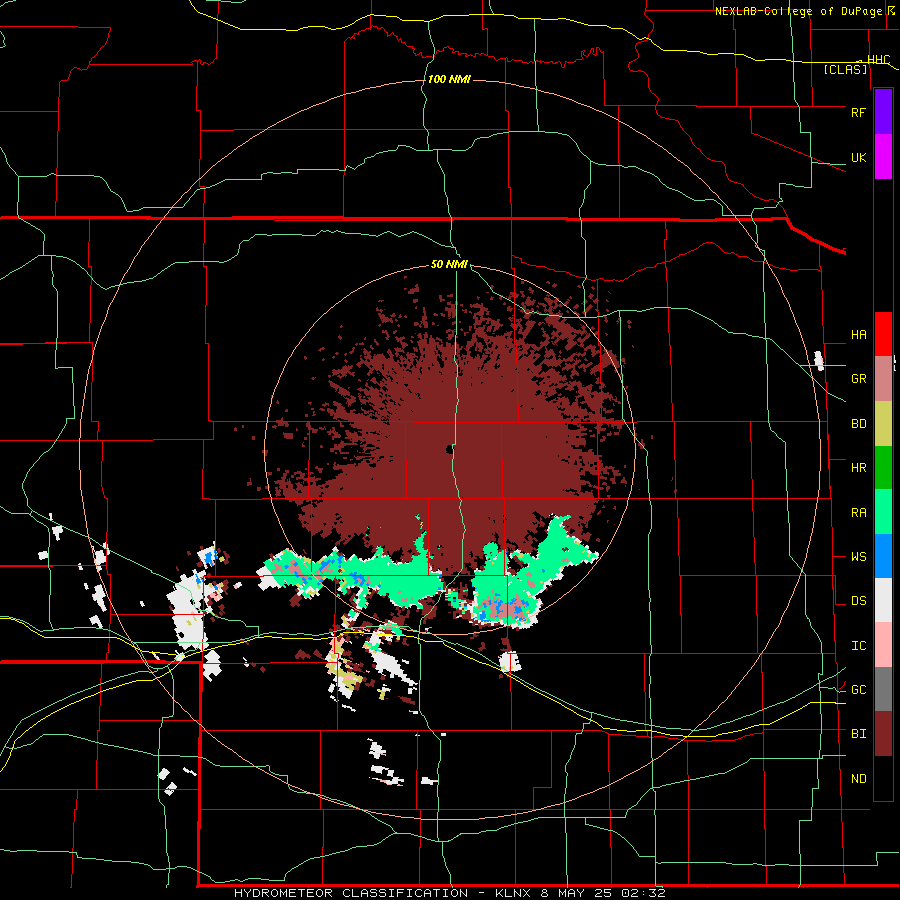Click the magenta UK legend swatch

pyautogui.click(x=883, y=157)
